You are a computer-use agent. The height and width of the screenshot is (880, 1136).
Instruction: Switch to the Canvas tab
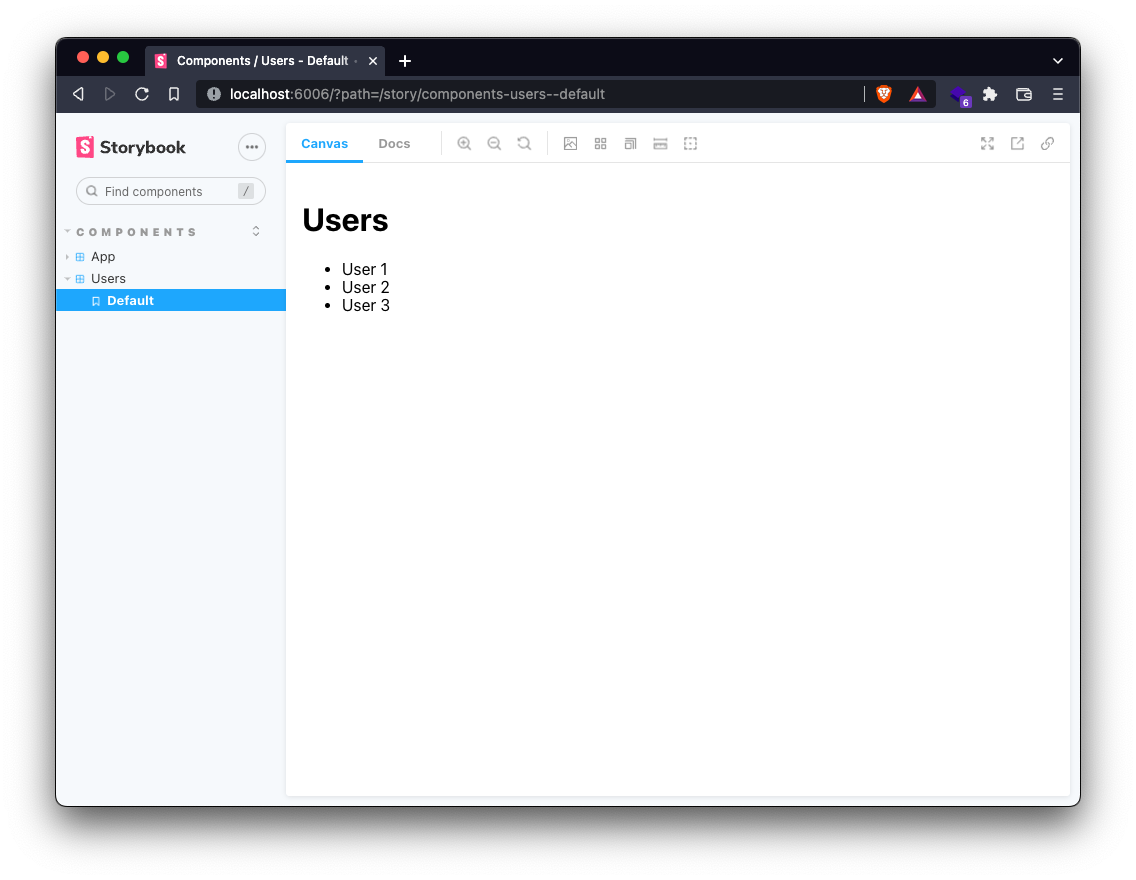coord(325,143)
